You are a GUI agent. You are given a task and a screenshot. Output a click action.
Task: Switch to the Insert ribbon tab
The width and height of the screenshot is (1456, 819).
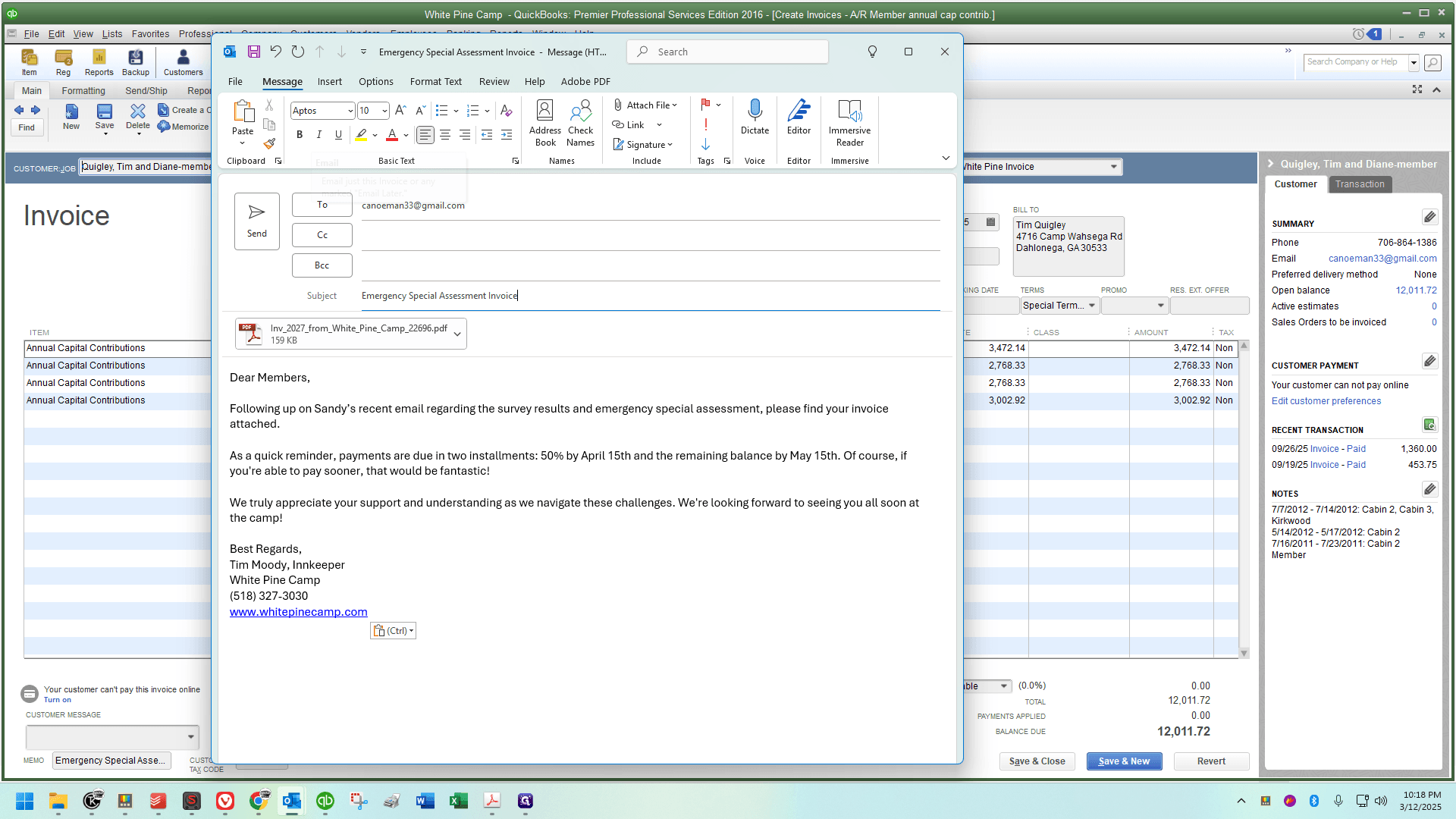pos(329,82)
